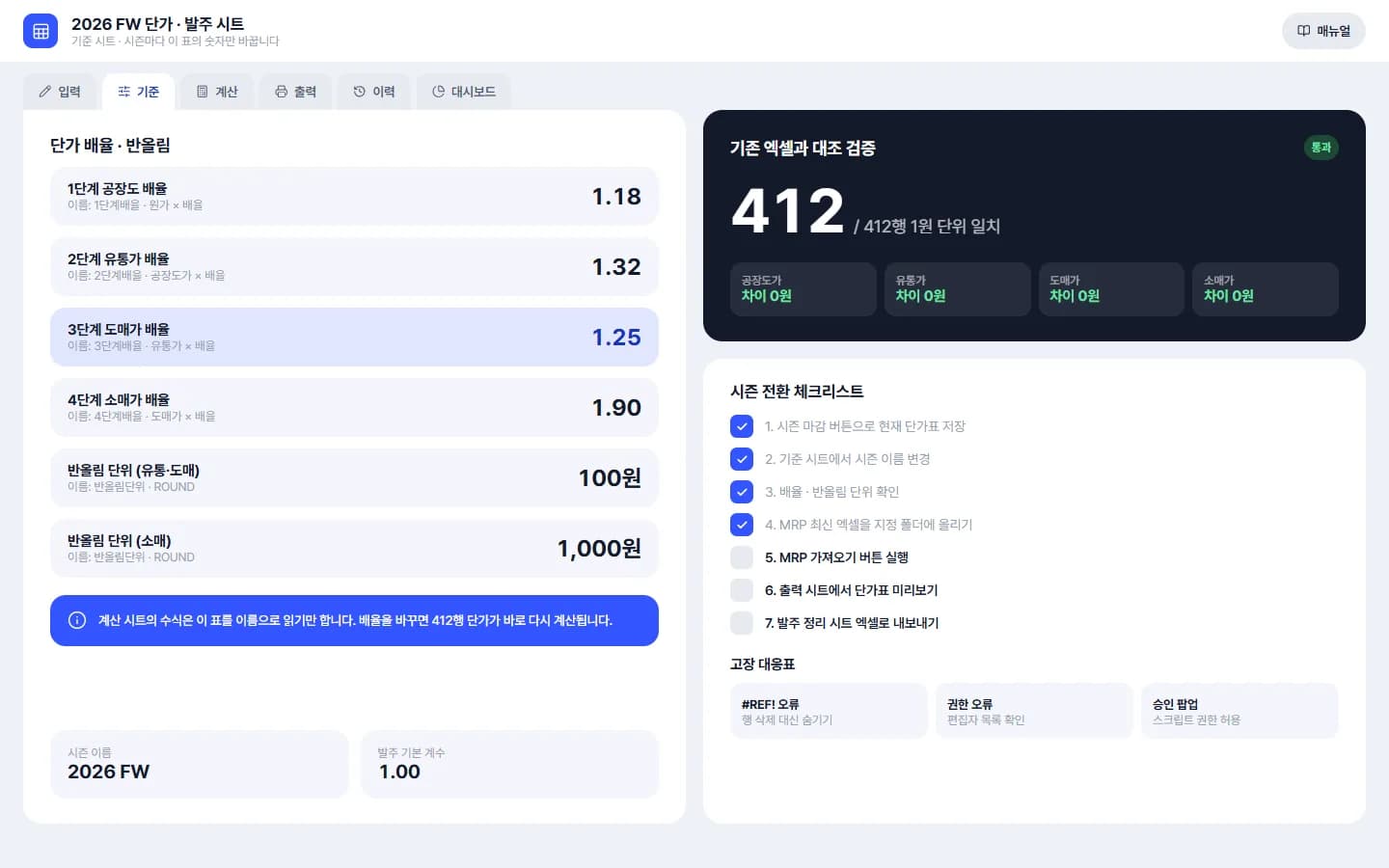1389x868 pixels.
Task: Select the 2단계 유통가 배율 row
Action: coord(354,266)
